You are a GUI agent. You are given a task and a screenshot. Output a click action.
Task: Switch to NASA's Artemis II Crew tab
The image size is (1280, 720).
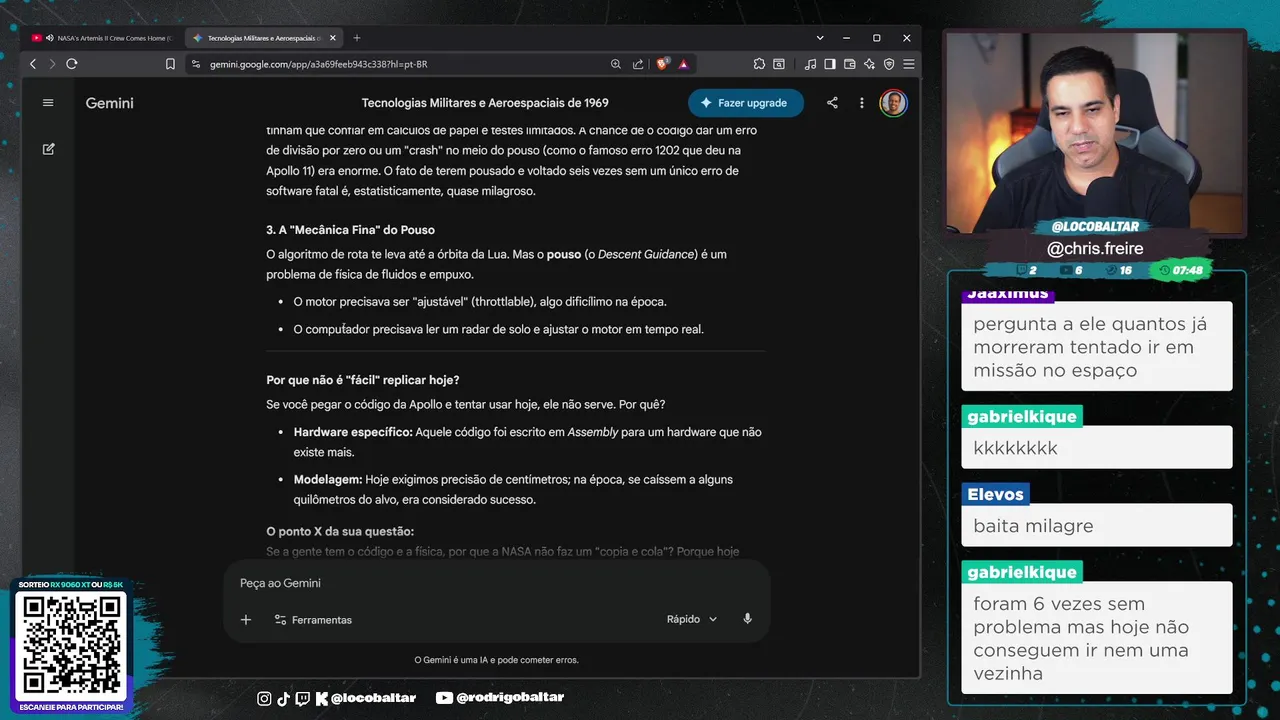[103, 38]
